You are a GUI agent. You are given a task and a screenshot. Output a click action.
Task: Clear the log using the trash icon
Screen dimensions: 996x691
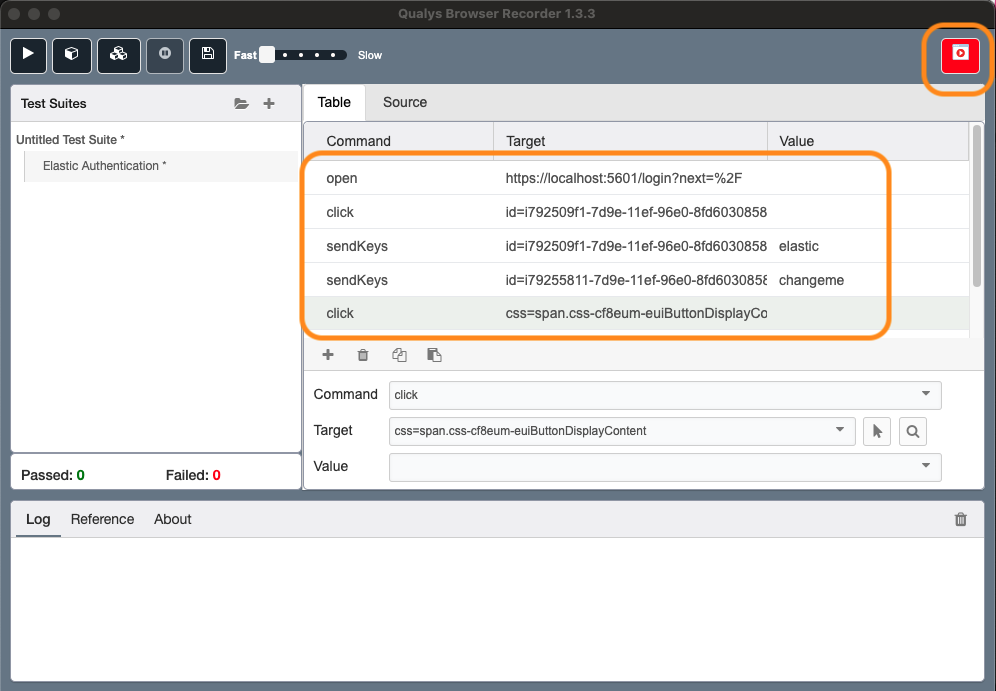[960, 519]
